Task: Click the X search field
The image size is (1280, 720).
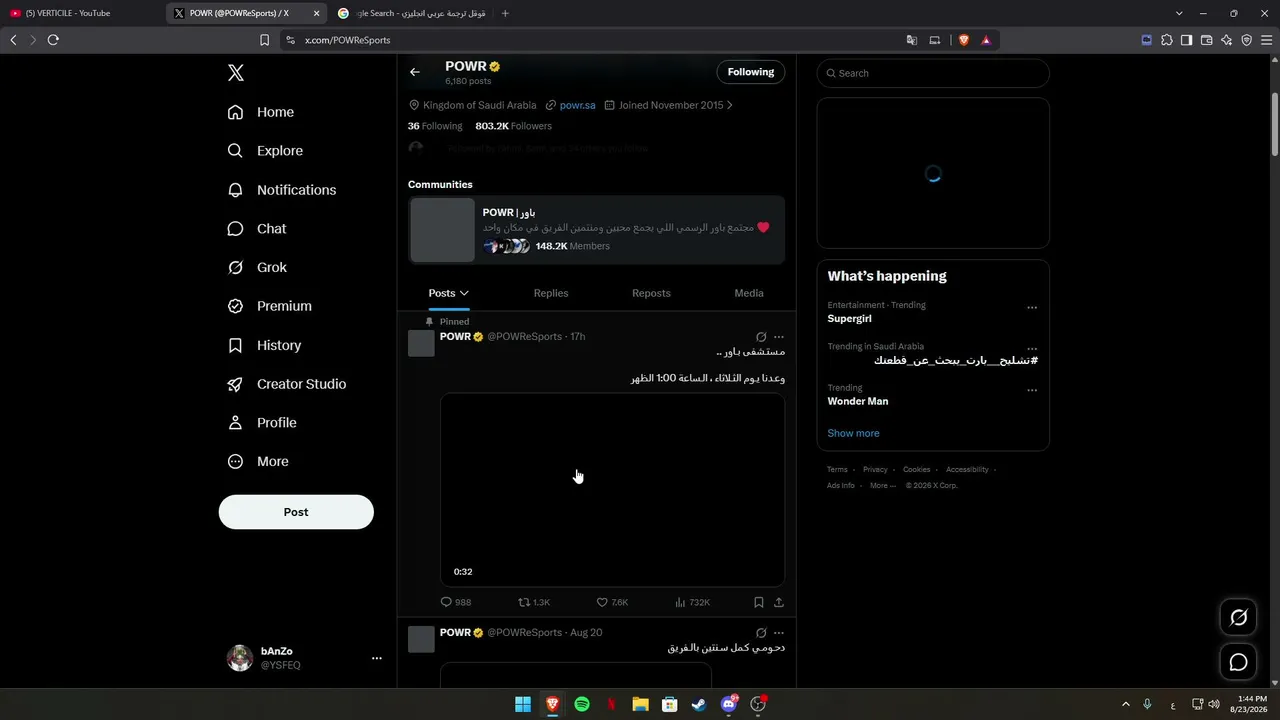Action: click(x=933, y=73)
